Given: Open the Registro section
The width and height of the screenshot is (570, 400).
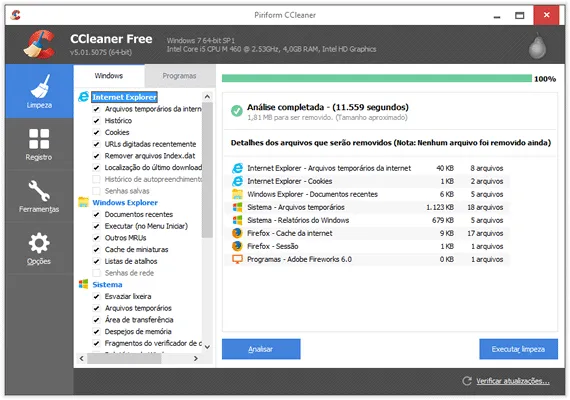Looking at the screenshot, I should 39,144.
